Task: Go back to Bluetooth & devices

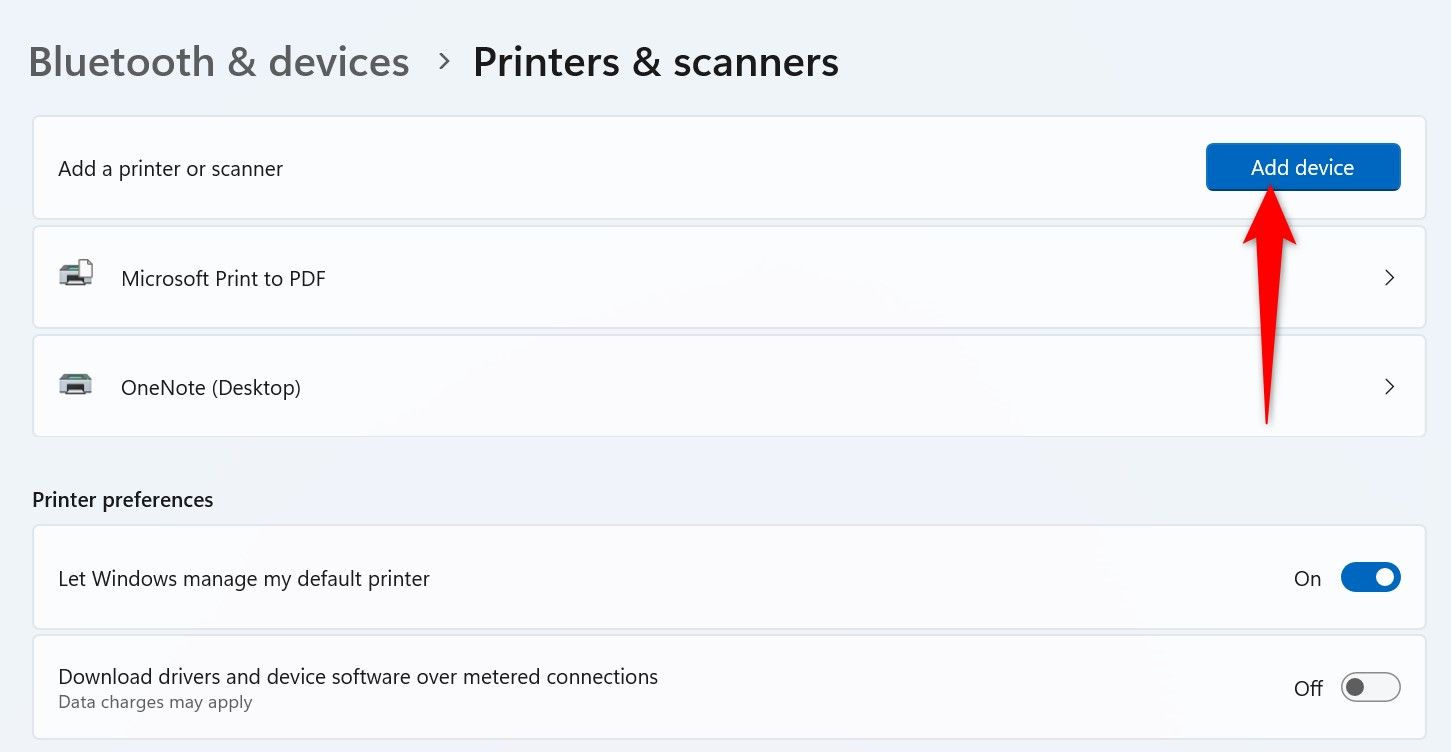Action: click(219, 62)
